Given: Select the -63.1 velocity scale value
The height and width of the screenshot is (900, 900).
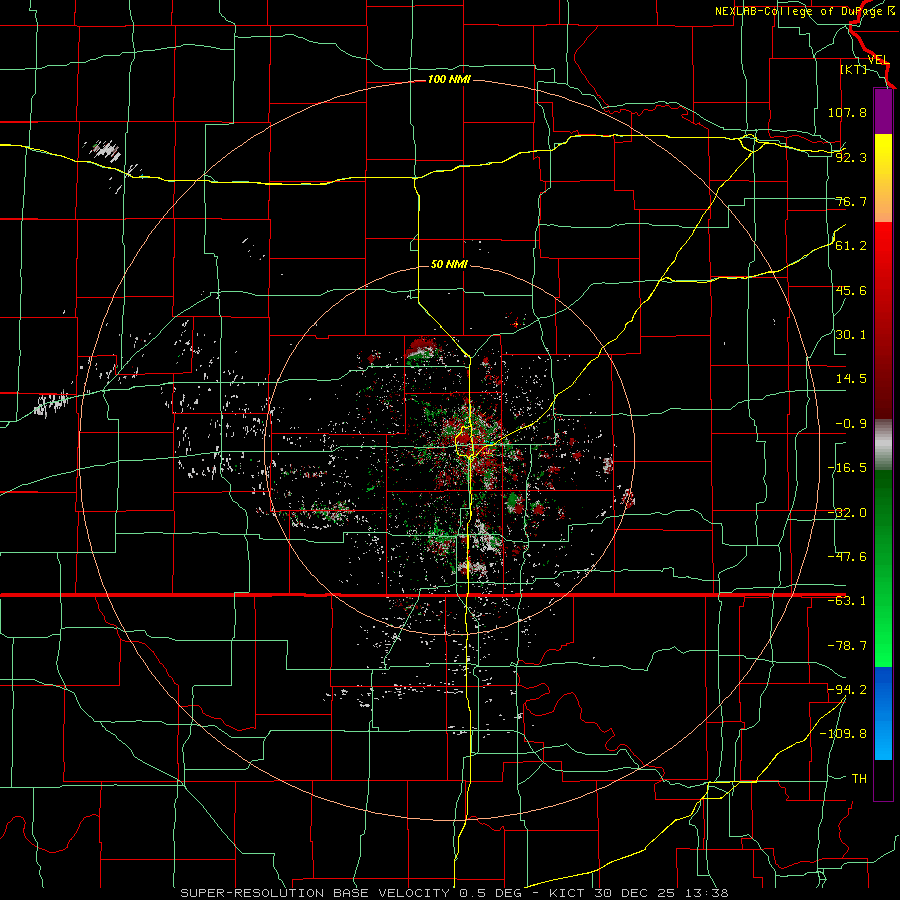Looking at the screenshot, I should click(847, 601).
